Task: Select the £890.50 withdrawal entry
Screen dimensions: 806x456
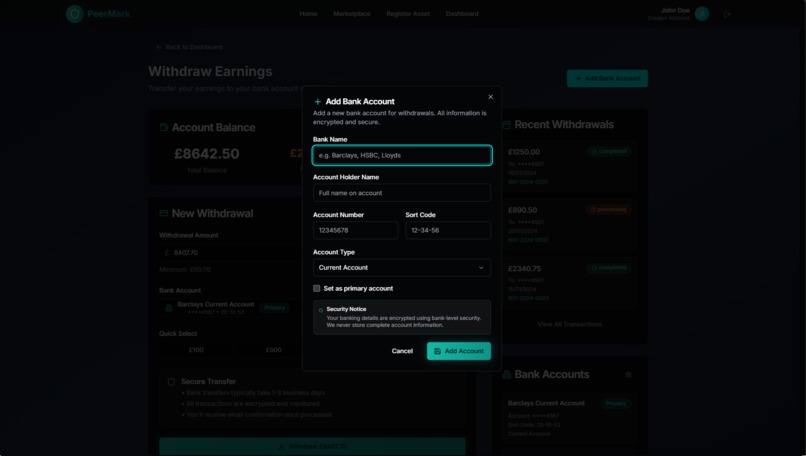Action: [x=569, y=225]
